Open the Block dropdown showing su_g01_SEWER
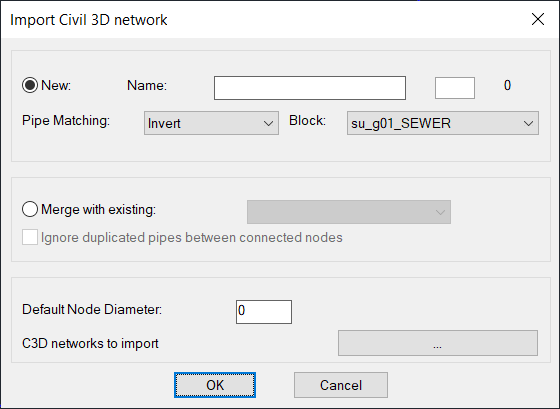Image resolution: width=560 pixels, height=409 pixels. pyautogui.click(x=442, y=123)
